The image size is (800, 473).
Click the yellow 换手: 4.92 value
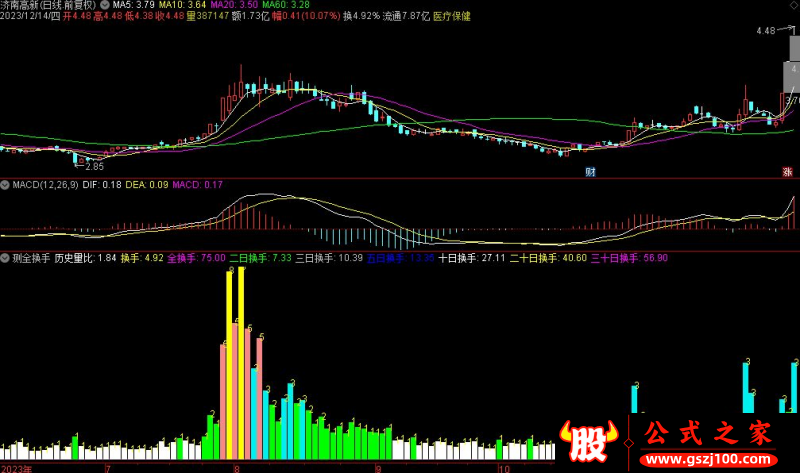point(142,258)
